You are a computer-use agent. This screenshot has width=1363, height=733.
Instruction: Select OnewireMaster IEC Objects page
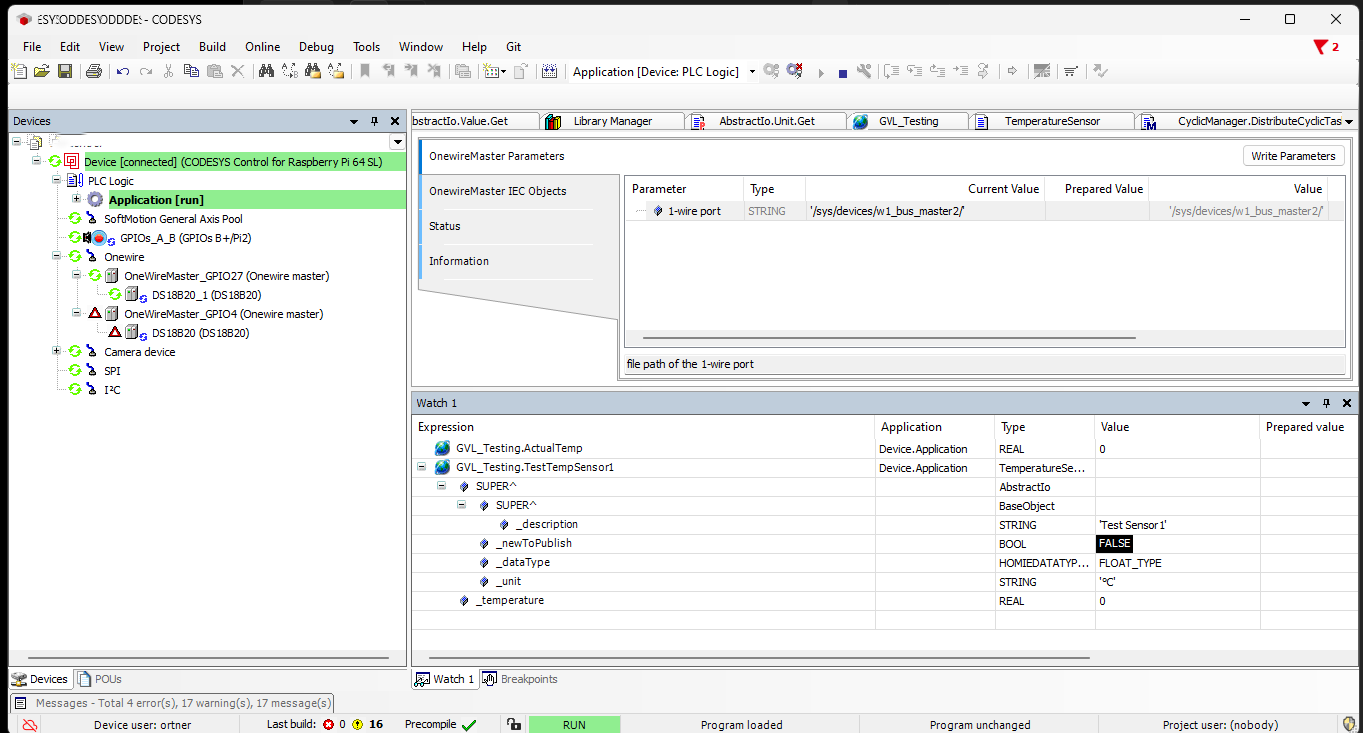498,191
